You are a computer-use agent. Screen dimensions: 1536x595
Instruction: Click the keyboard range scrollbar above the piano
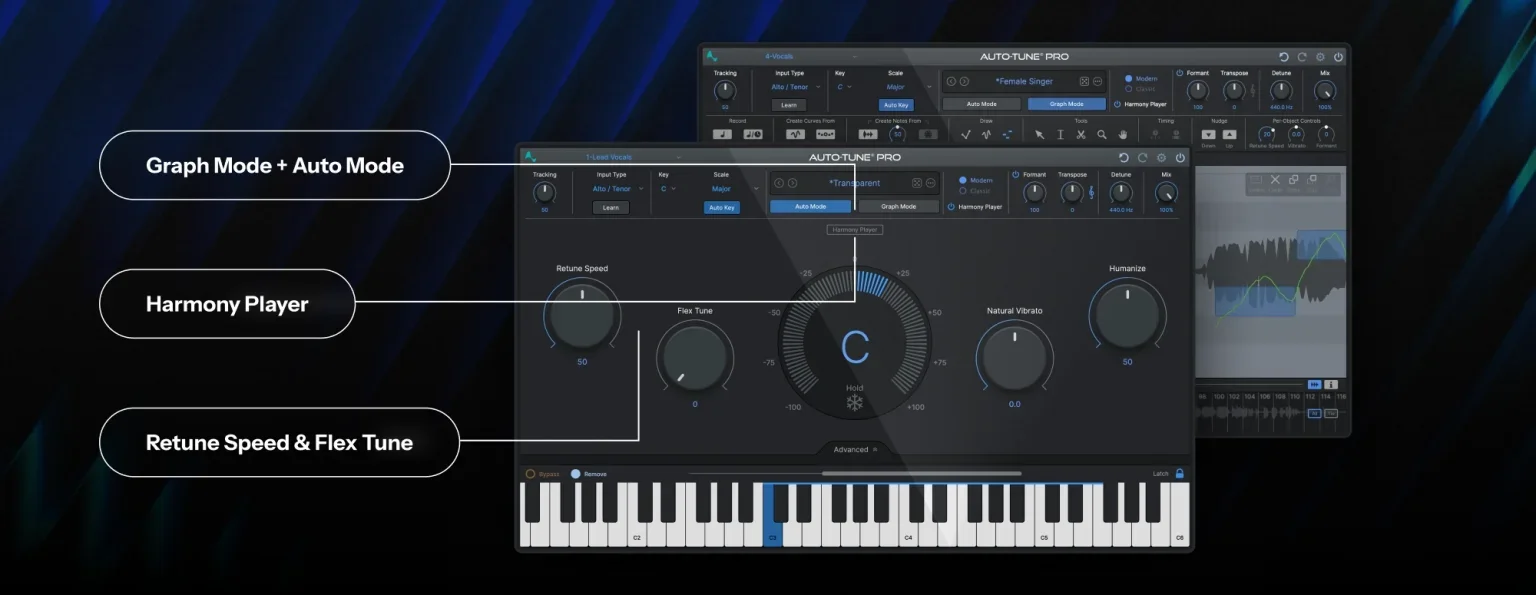[x=921, y=473]
